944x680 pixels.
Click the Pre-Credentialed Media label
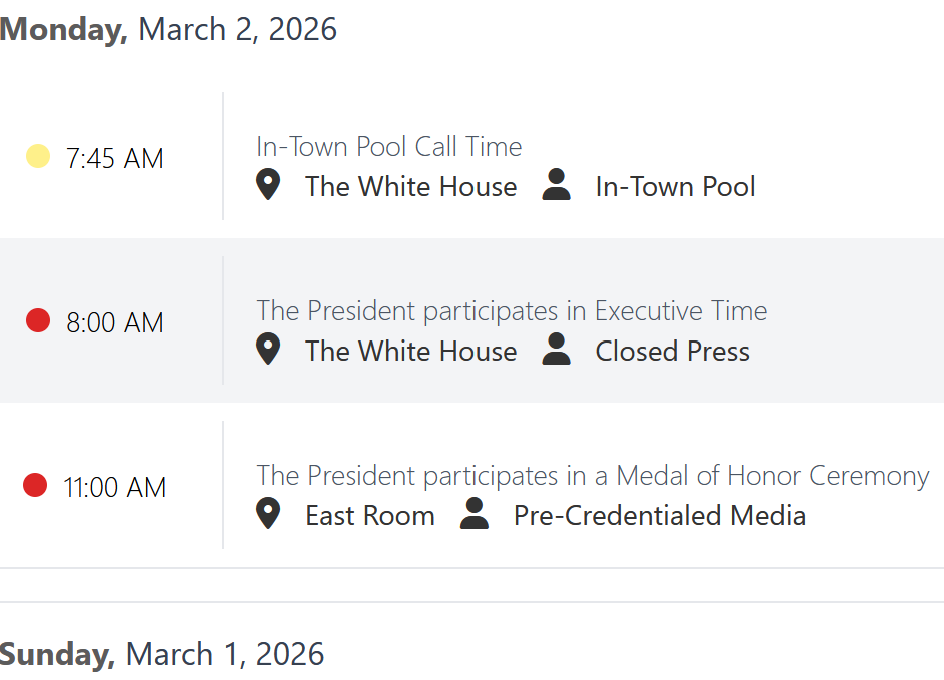coord(660,516)
